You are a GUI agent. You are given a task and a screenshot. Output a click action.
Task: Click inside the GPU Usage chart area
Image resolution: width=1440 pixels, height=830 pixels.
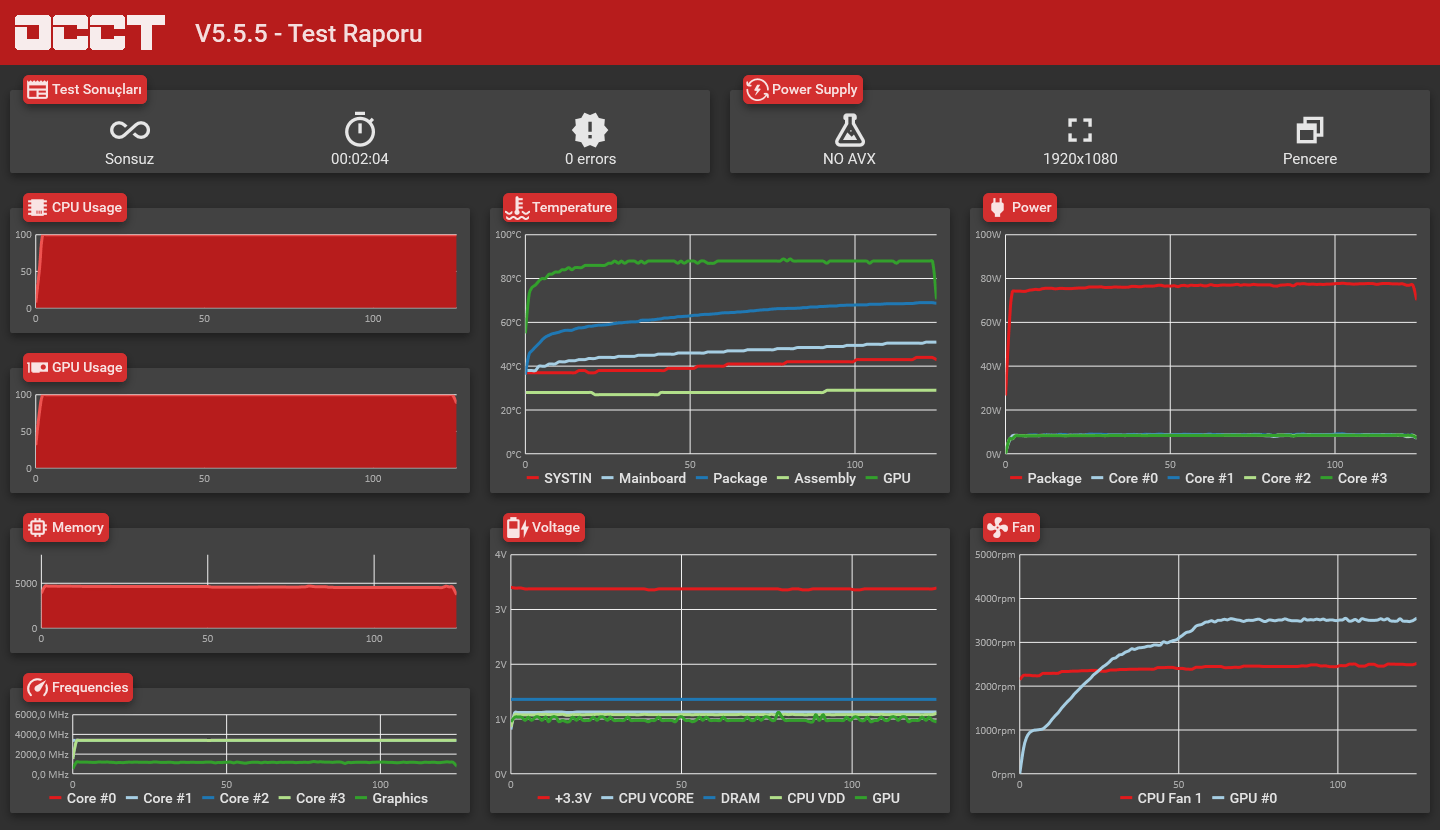[246, 432]
